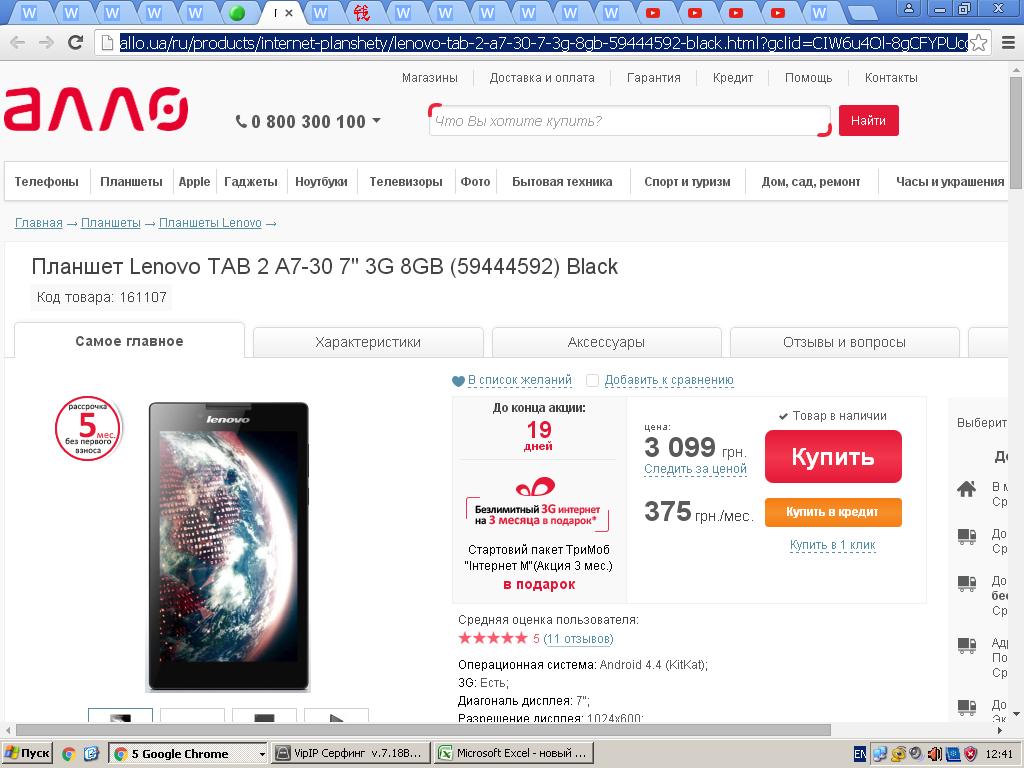Click В список желаний link
The image size is (1024, 768).
tap(520, 380)
